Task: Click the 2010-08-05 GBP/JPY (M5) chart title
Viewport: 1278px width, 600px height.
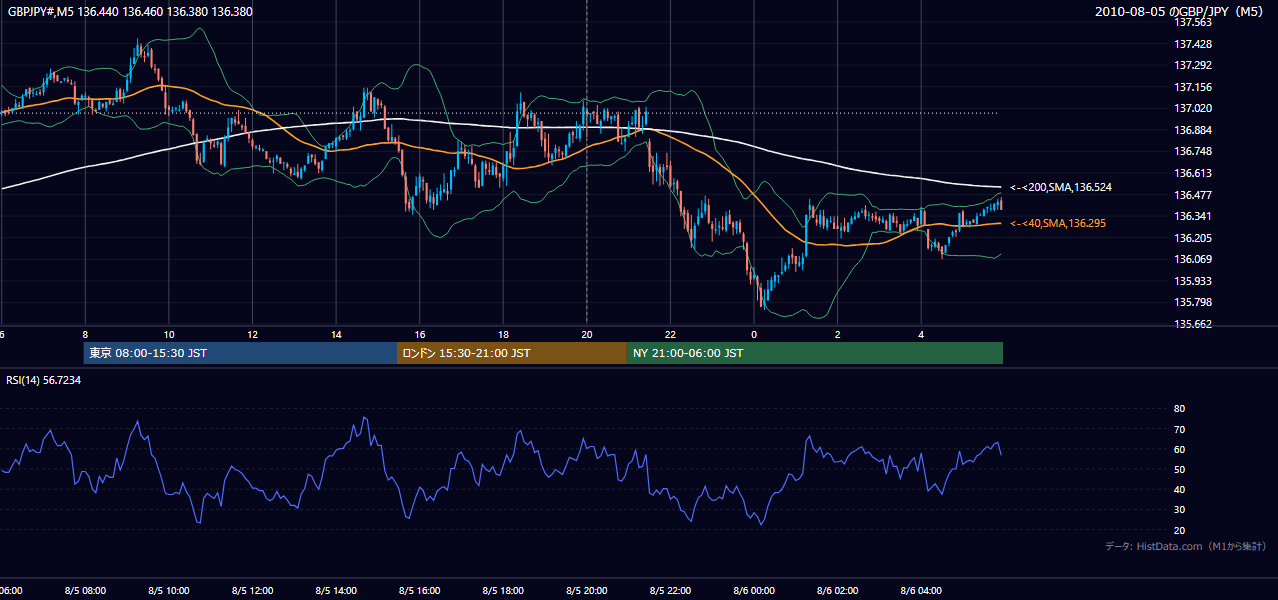Action: tap(1181, 11)
